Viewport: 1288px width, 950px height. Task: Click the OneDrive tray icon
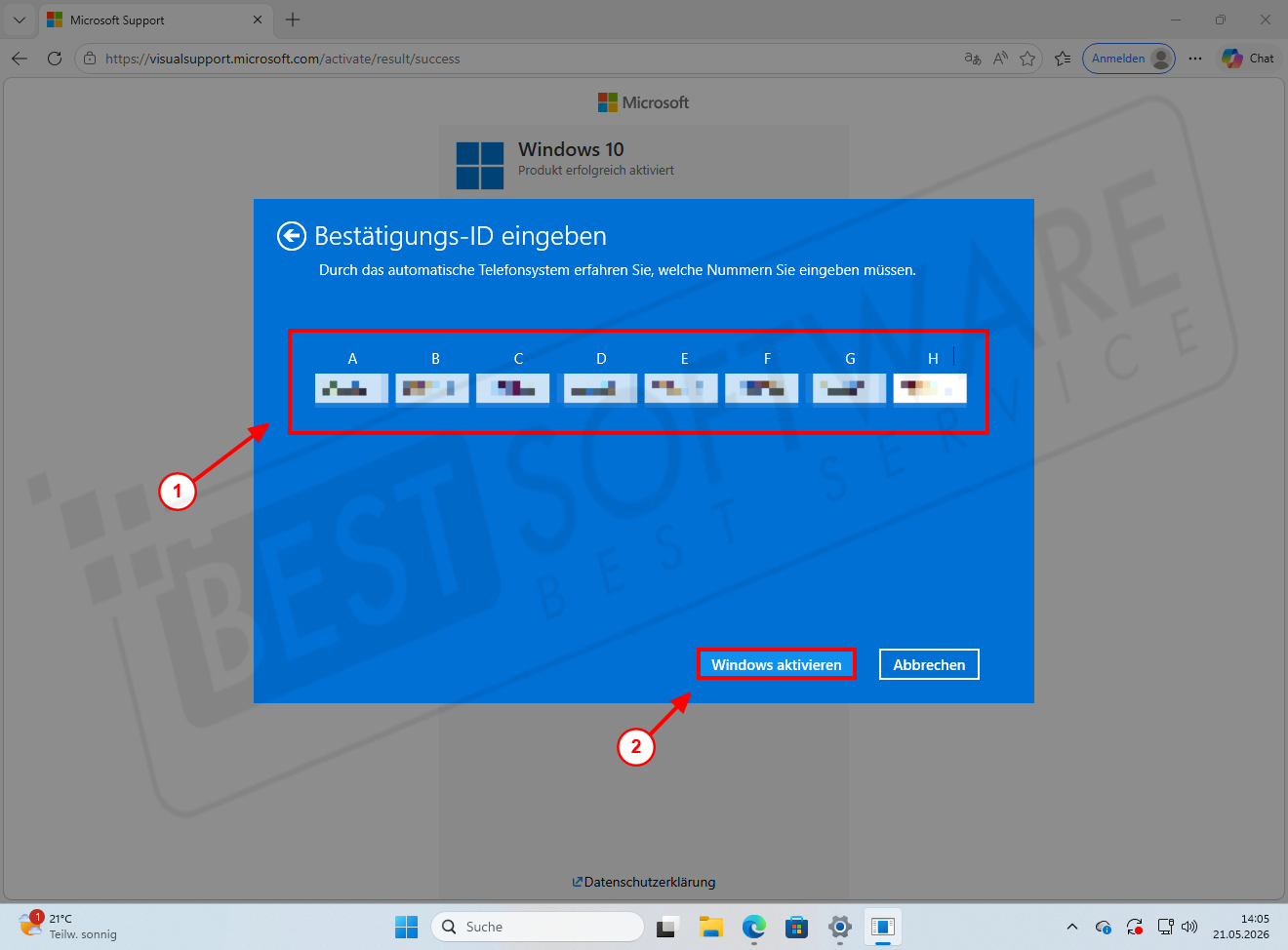(1104, 927)
